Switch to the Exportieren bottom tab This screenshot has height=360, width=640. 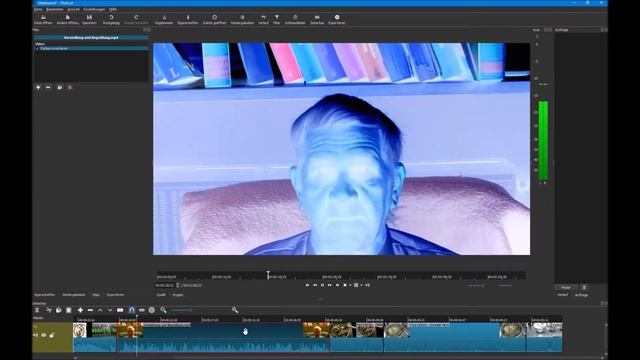[115, 294]
